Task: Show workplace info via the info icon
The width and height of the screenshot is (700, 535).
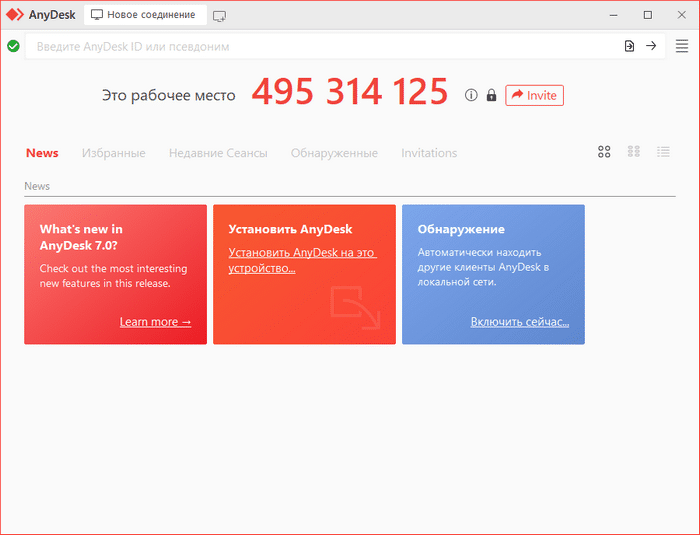Action: [x=471, y=95]
